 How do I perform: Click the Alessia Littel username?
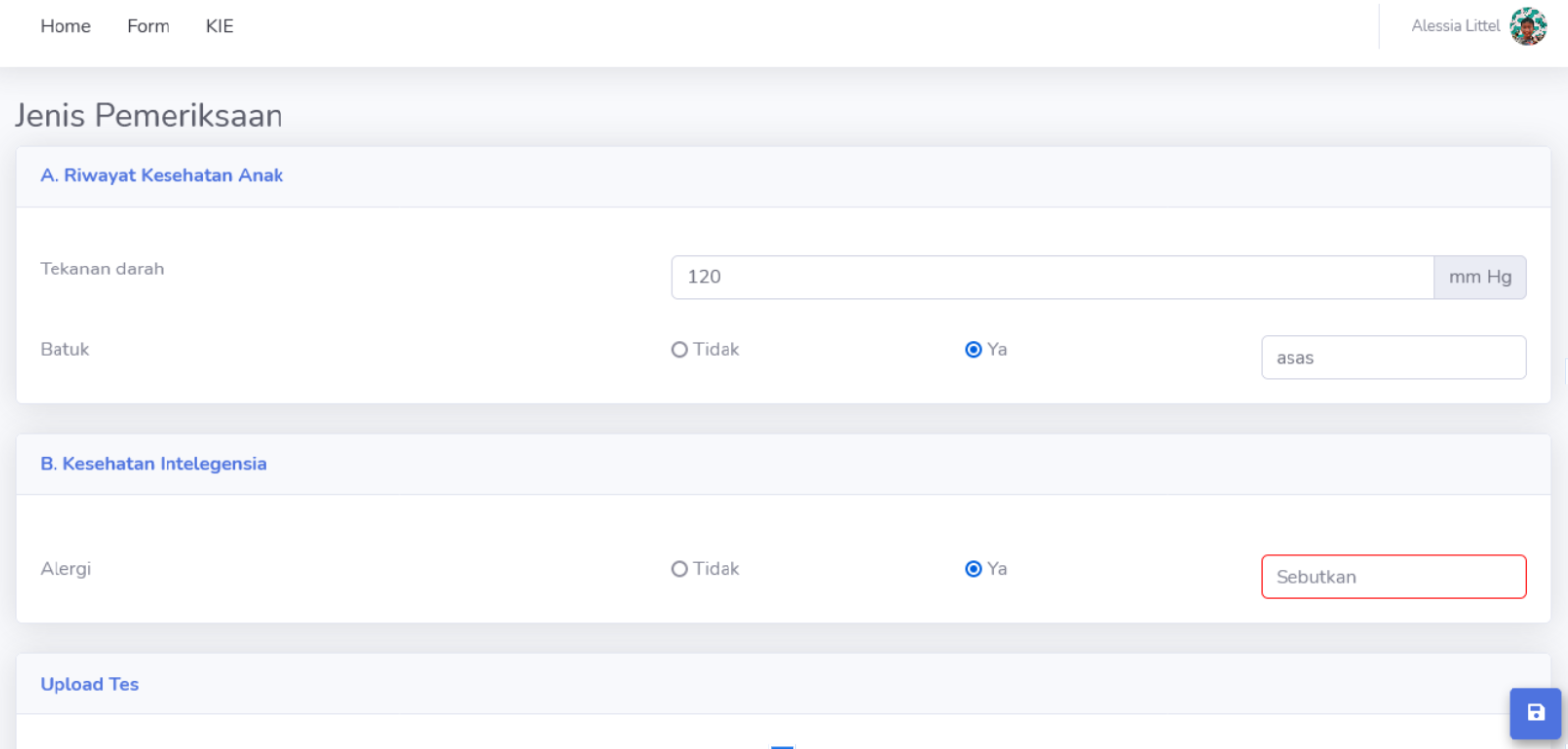[x=1455, y=26]
